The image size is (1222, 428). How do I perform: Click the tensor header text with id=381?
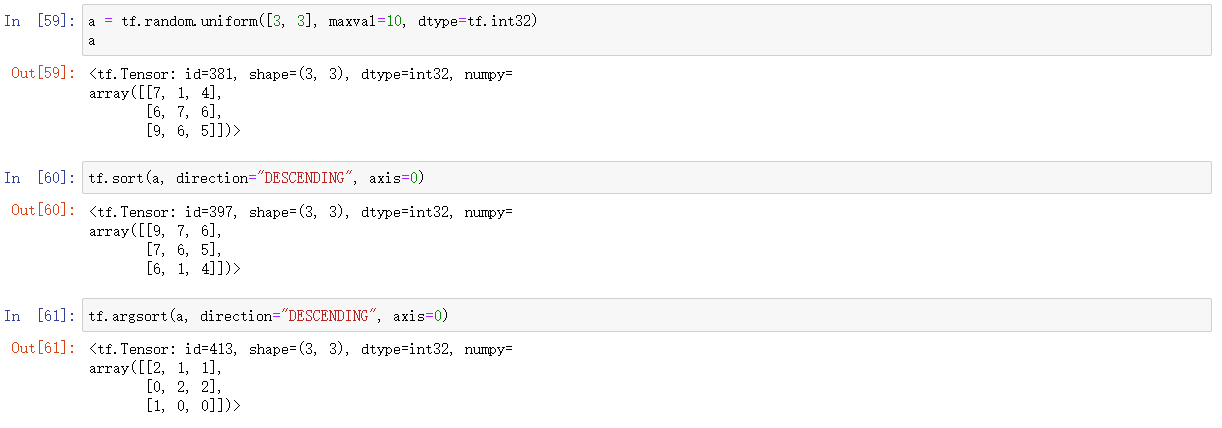300,74
